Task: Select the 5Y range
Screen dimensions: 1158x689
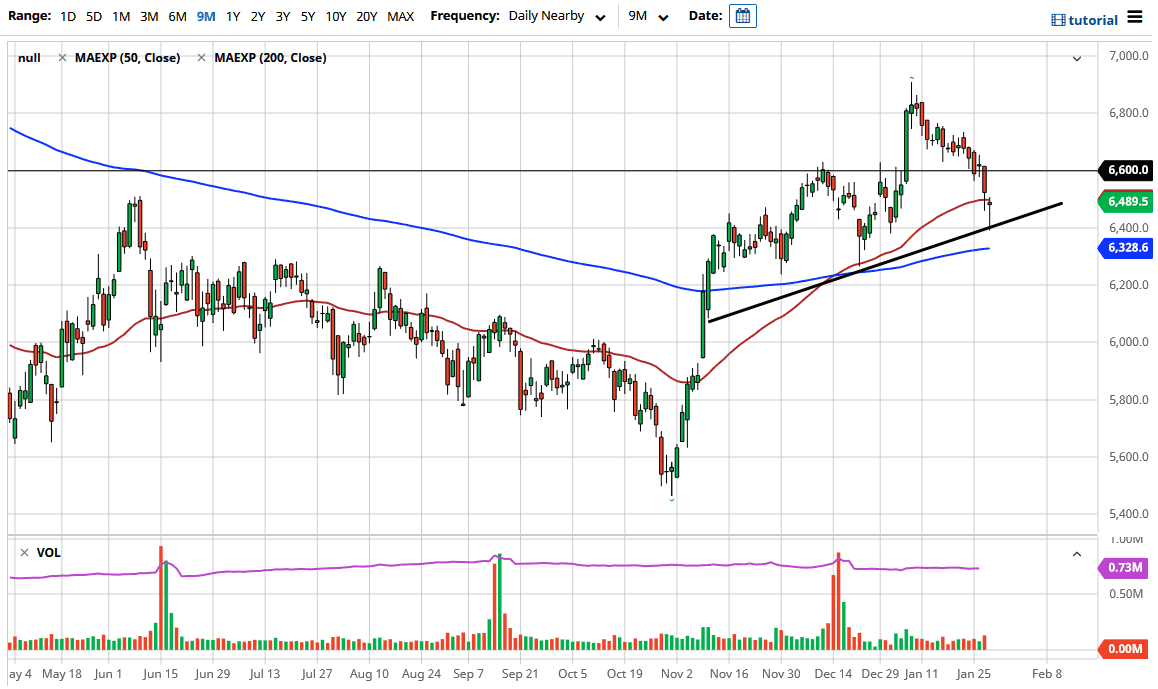Action: (308, 16)
